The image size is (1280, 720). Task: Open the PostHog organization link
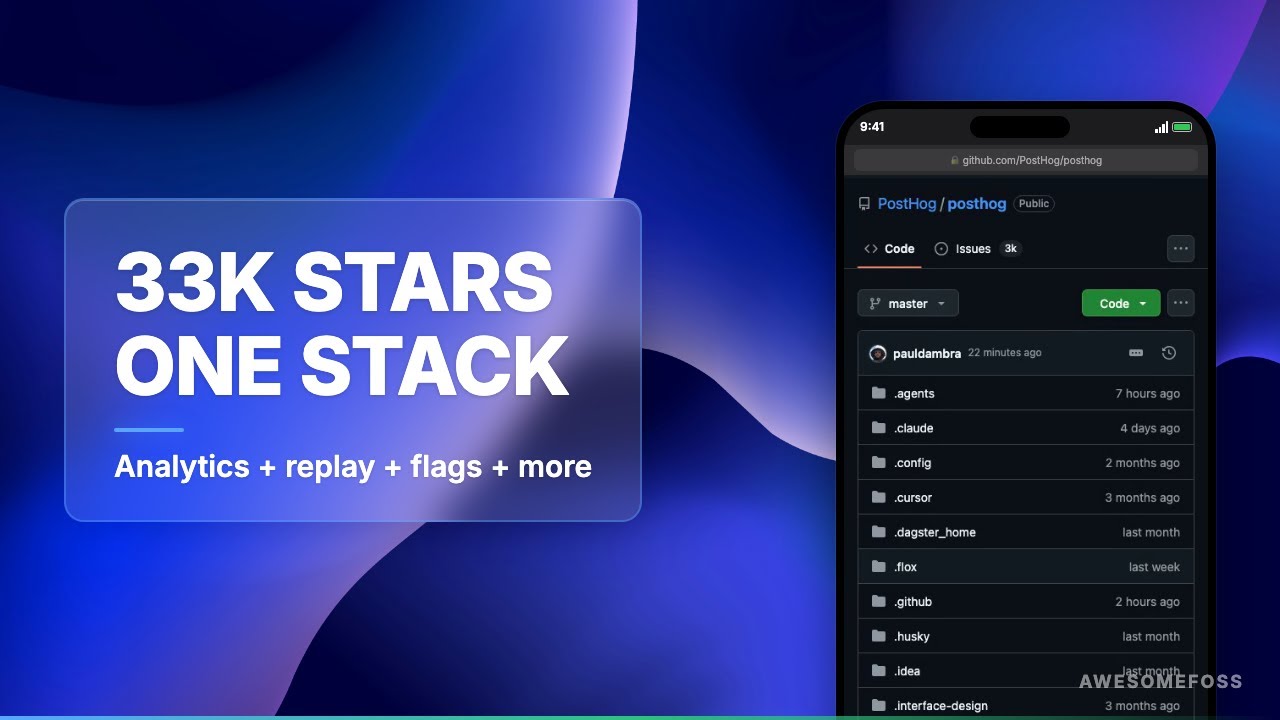907,204
